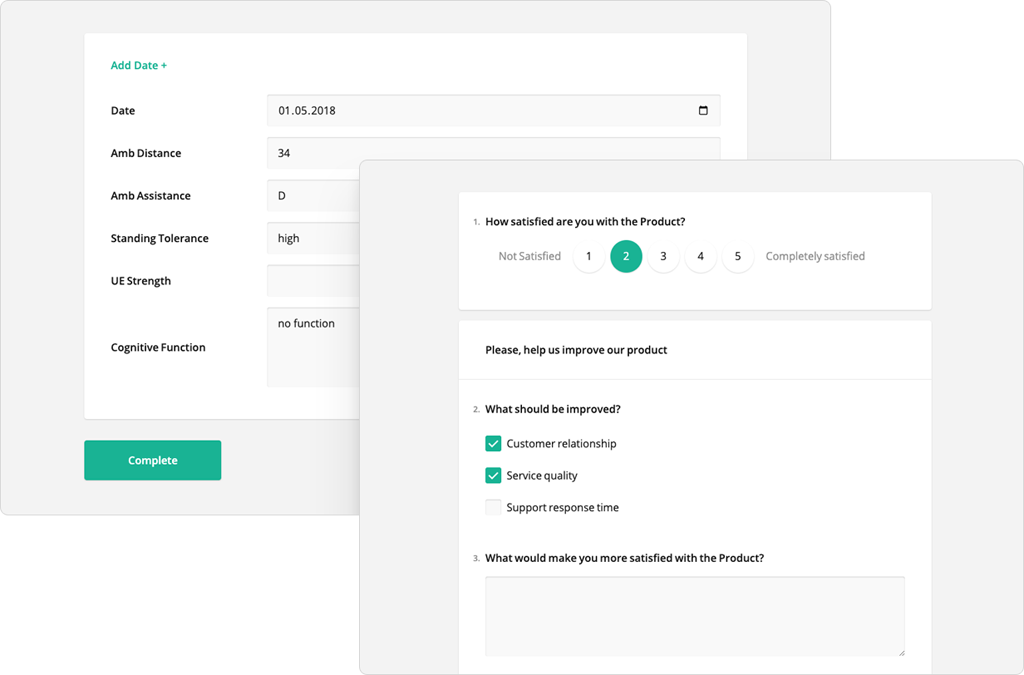Choose rating 5 for complete satisfaction
Image resolution: width=1024 pixels, height=675 pixels.
(737, 256)
